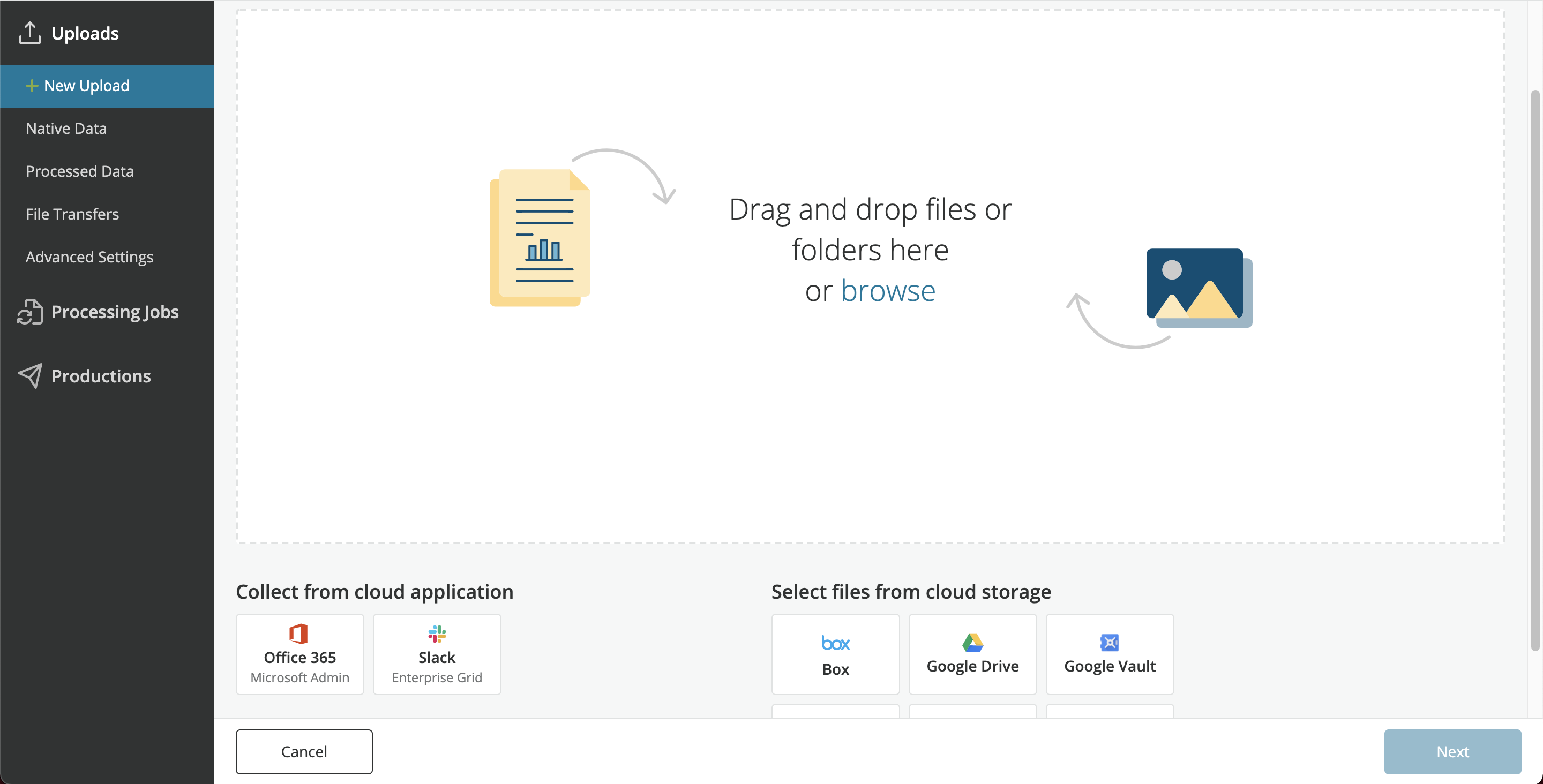Open the Productions section

pos(101,375)
